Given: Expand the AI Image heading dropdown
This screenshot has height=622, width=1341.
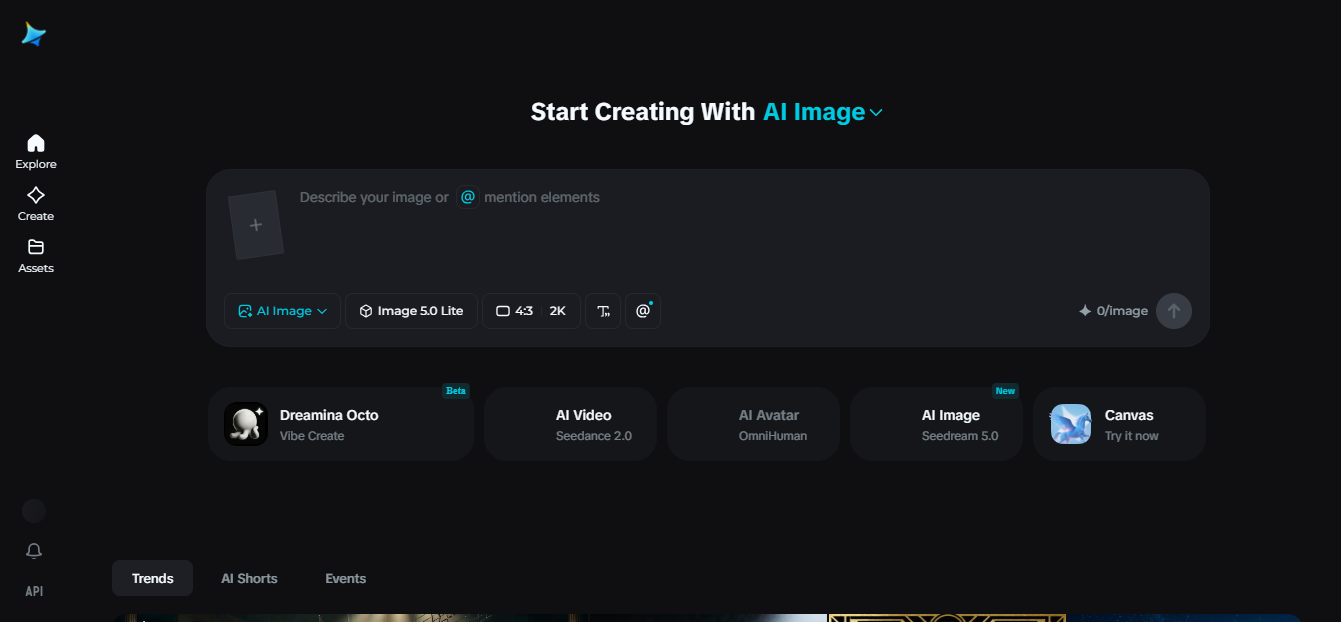Looking at the screenshot, I should 823,112.
